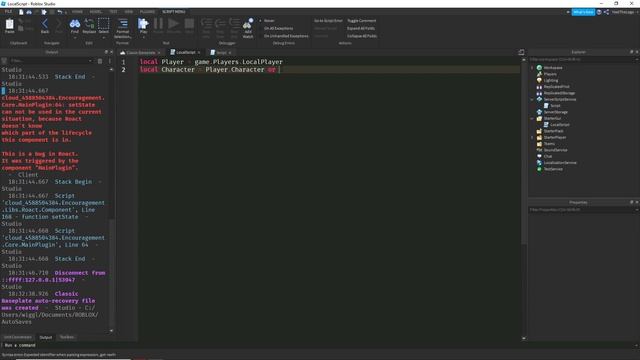Select ServerStorage in the Explorer
This screenshot has width=640, height=360.
pyautogui.click(x=556, y=112)
